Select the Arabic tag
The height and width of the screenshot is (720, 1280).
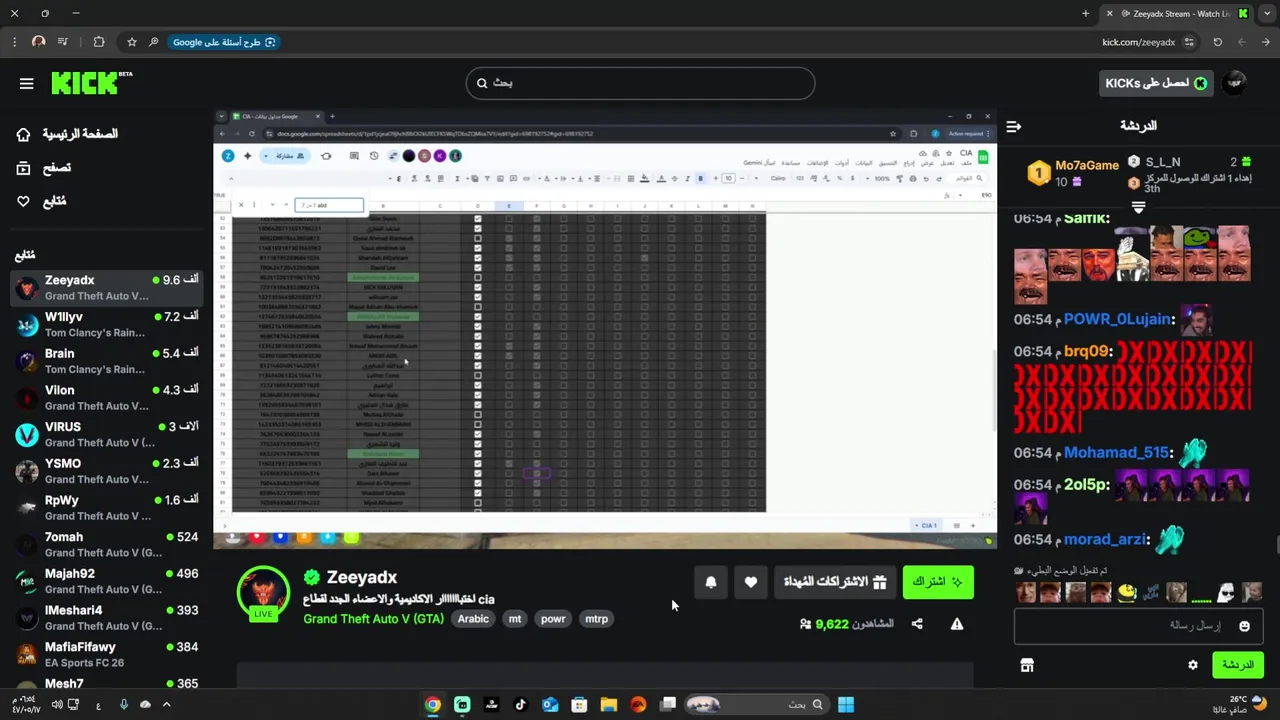(x=473, y=619)
